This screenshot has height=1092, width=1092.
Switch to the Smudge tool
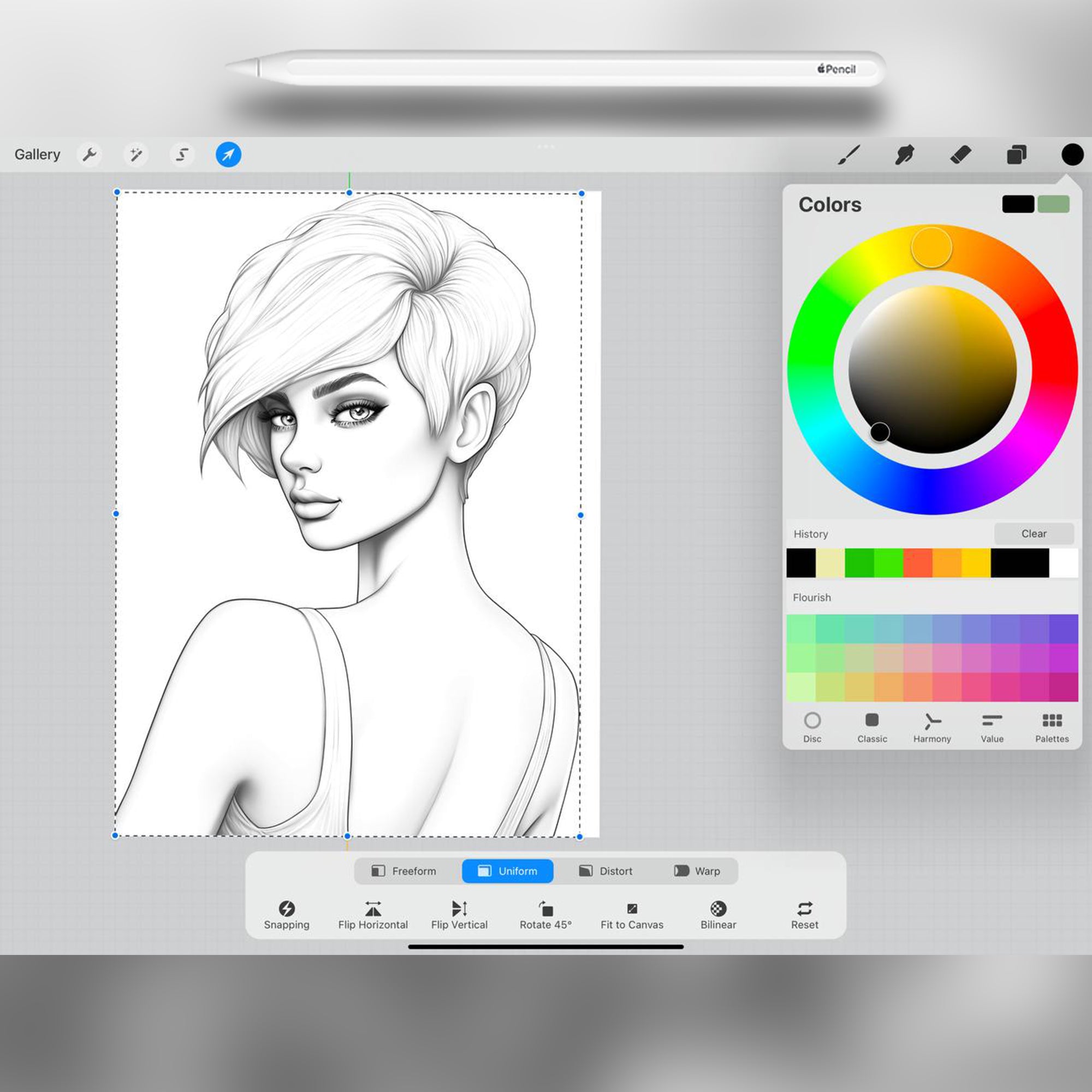pos(905,154)
